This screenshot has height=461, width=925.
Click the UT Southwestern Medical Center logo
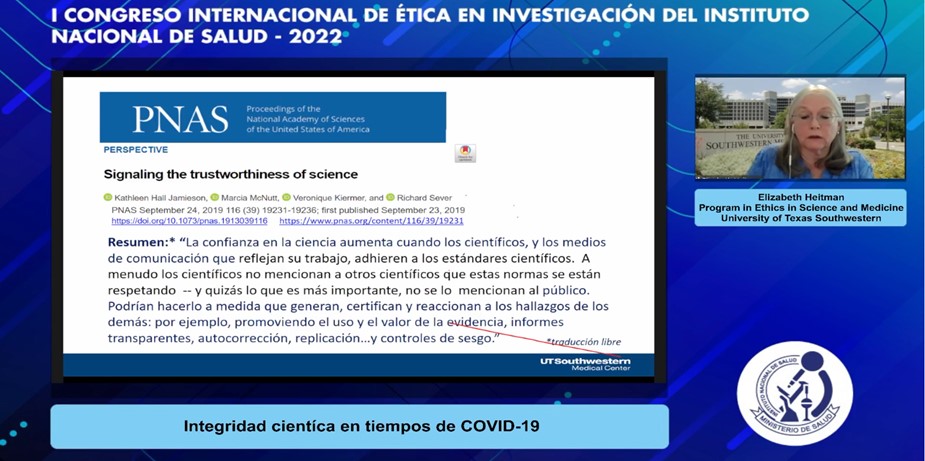click(x=585, y=364)
